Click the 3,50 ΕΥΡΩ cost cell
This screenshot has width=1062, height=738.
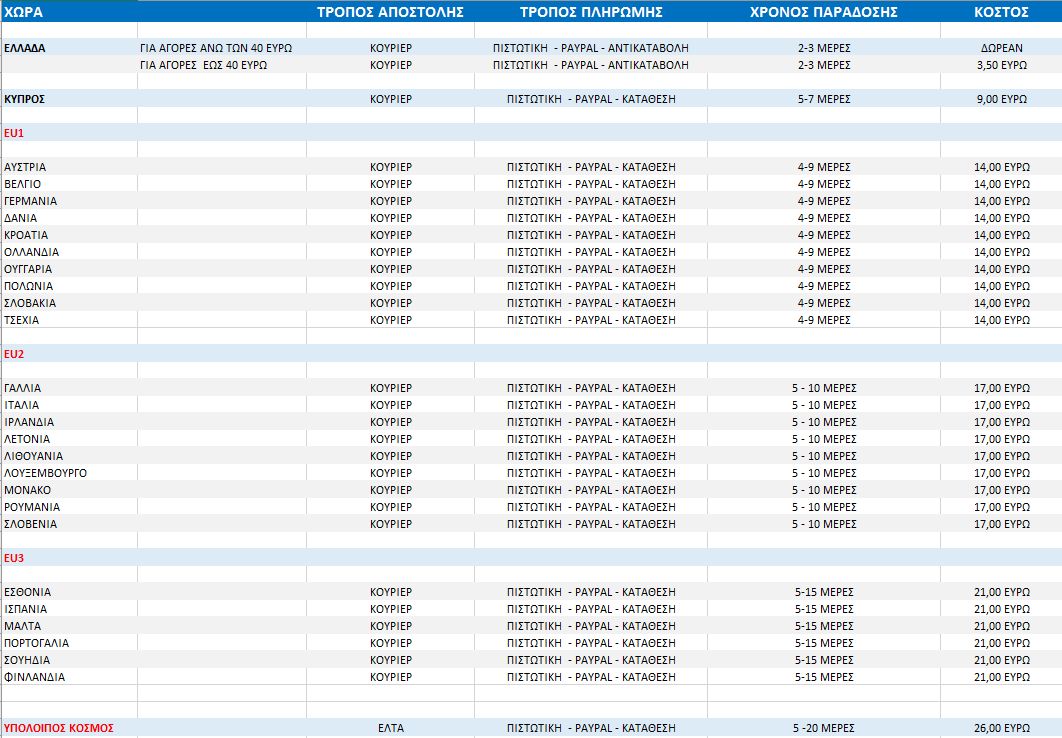(1002, 65)
